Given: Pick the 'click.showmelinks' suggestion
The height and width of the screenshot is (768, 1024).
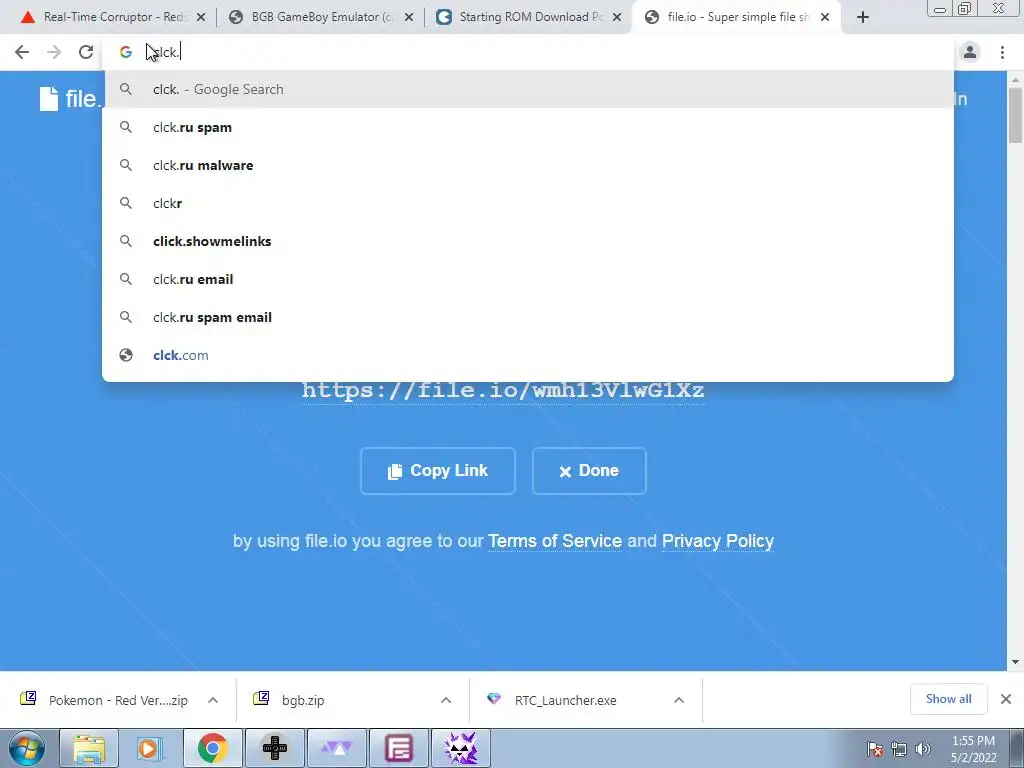Looking at the screenshot, I should (528, 241).
